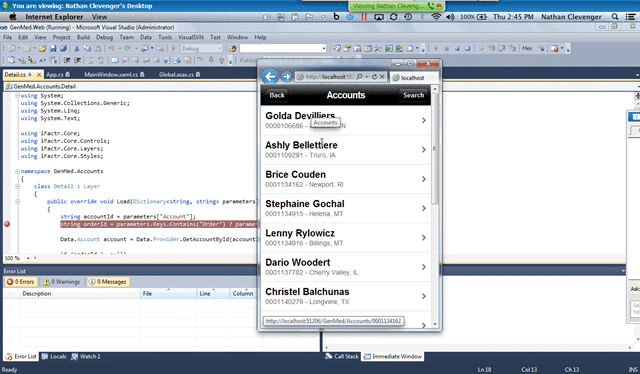Toggle the 0 Warnings filter in Error List
Viewport: 640px width, 374px height.
62,282
